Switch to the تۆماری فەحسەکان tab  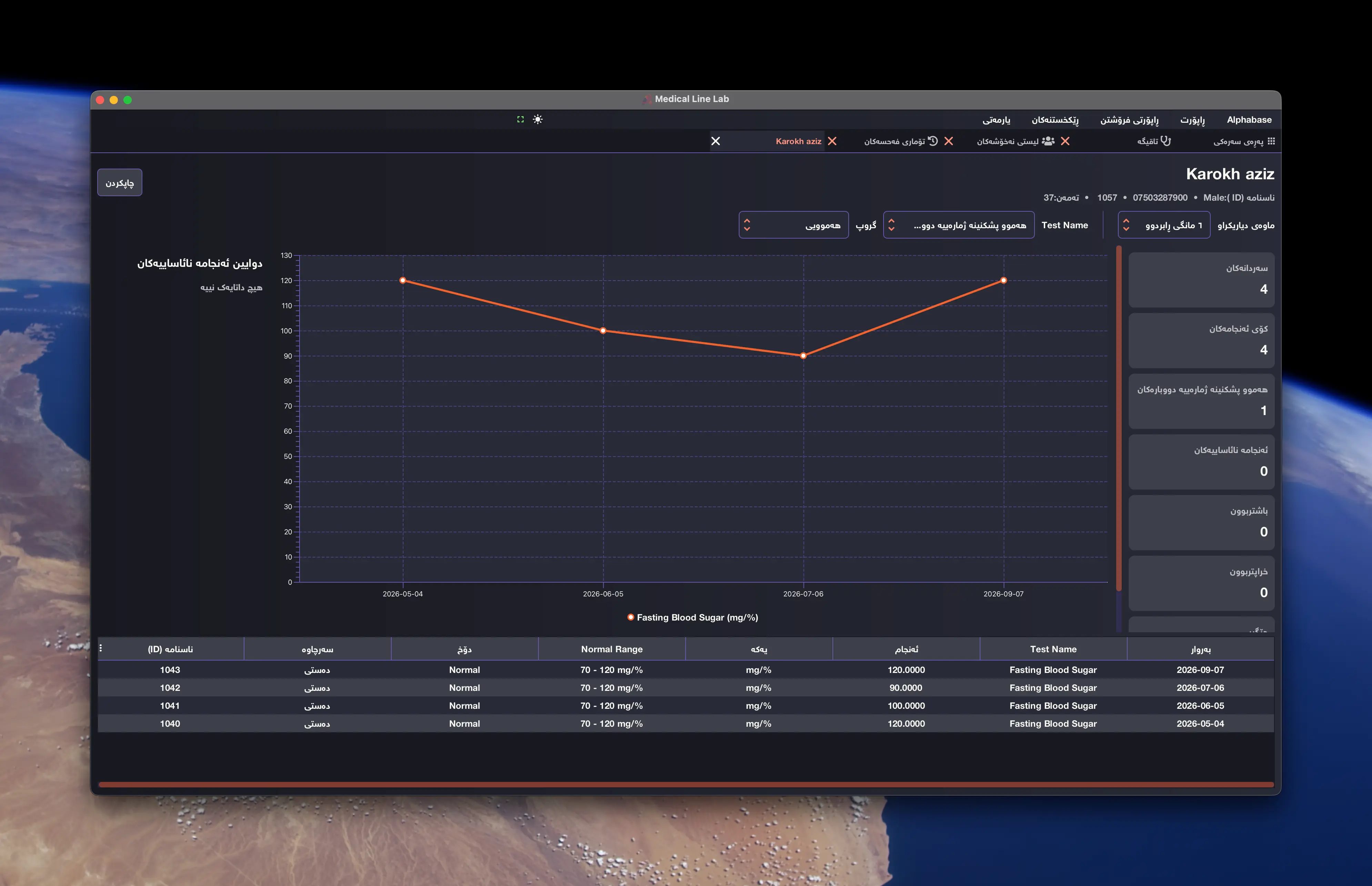[x=901, y=141]
